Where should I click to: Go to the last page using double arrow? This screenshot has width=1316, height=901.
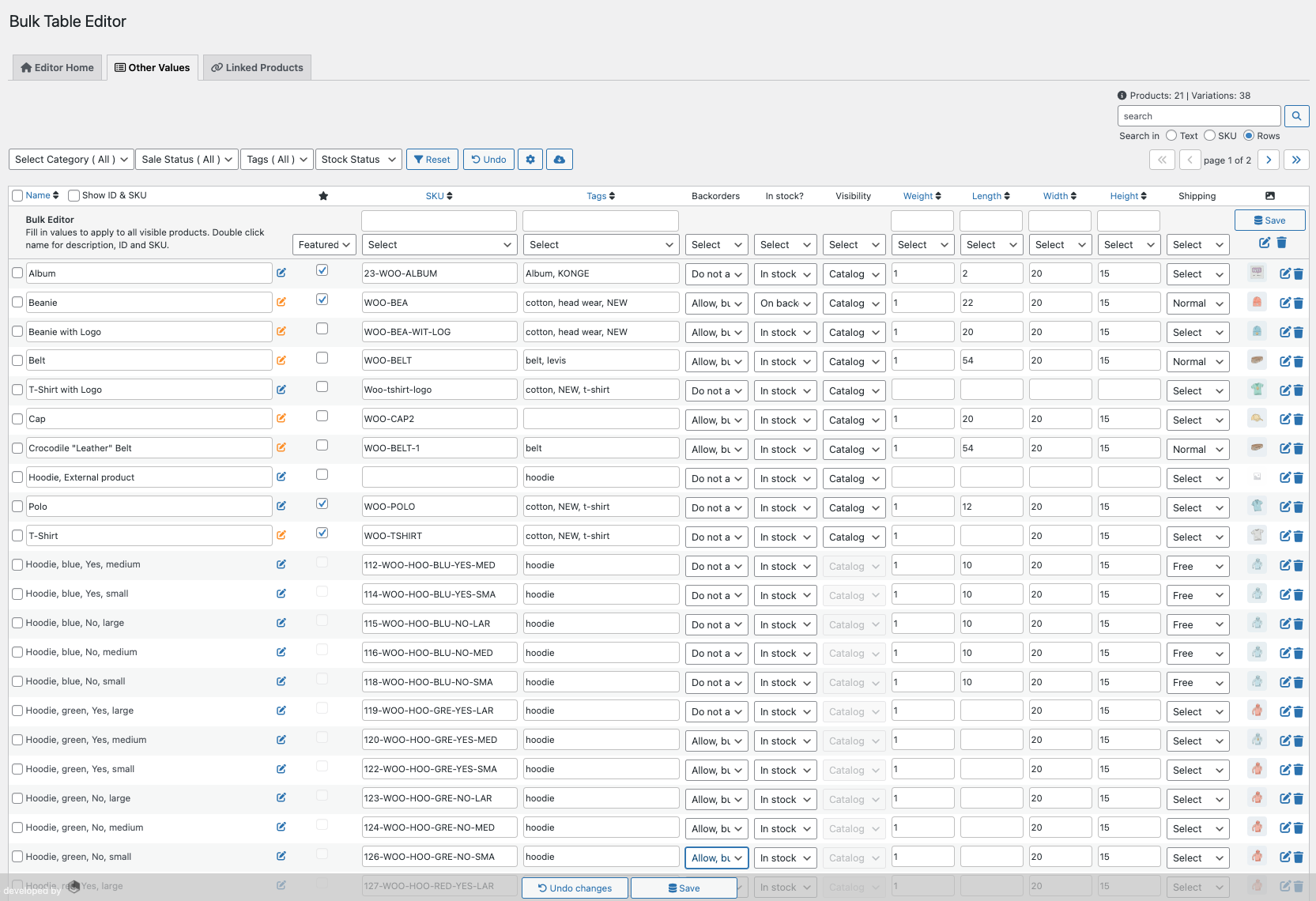point(1296,160)
